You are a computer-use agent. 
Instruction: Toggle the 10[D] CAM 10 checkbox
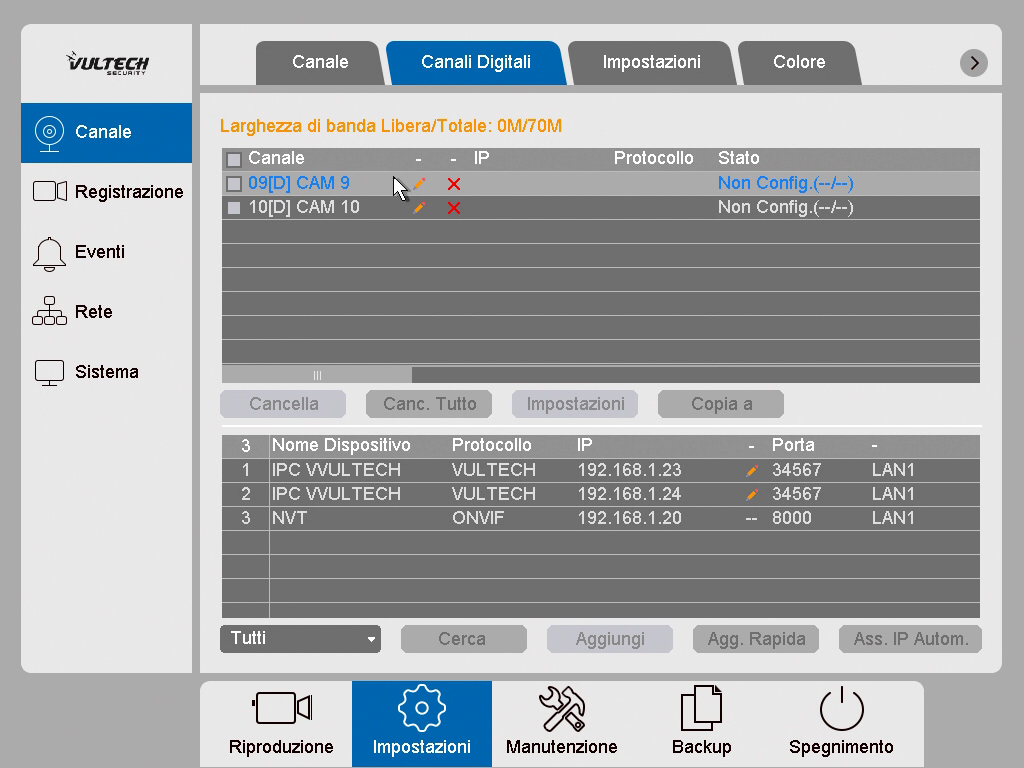coord(234,208)
